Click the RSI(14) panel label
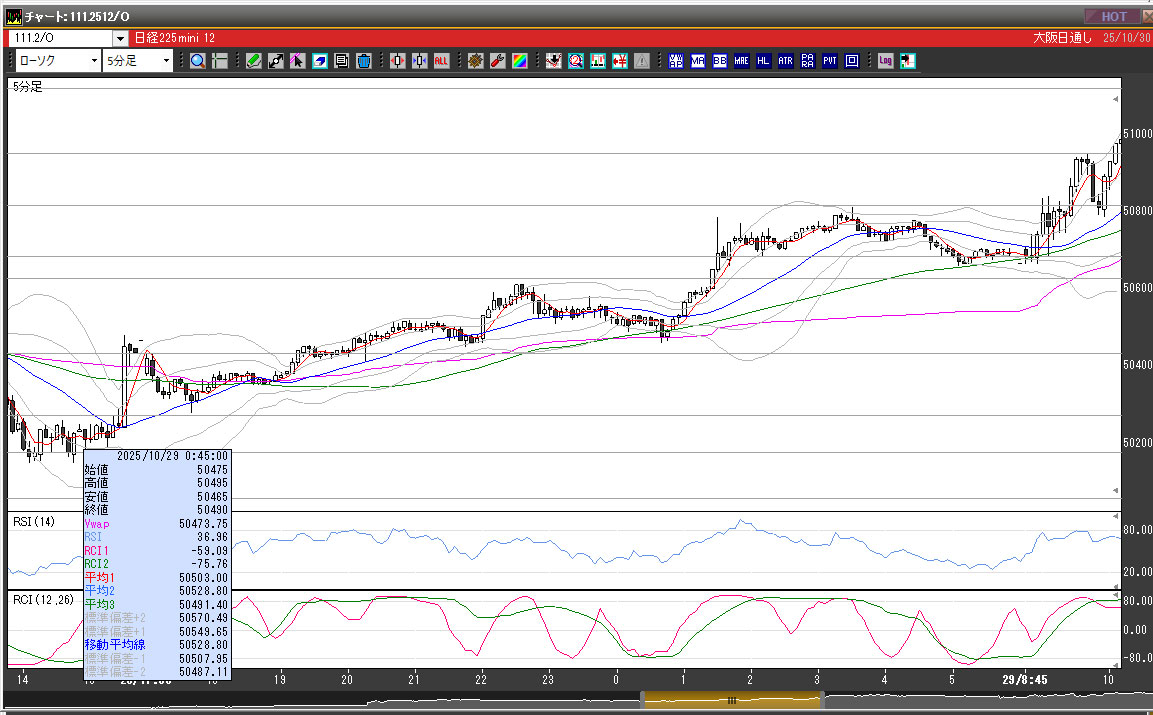 [x=33, y=521]
